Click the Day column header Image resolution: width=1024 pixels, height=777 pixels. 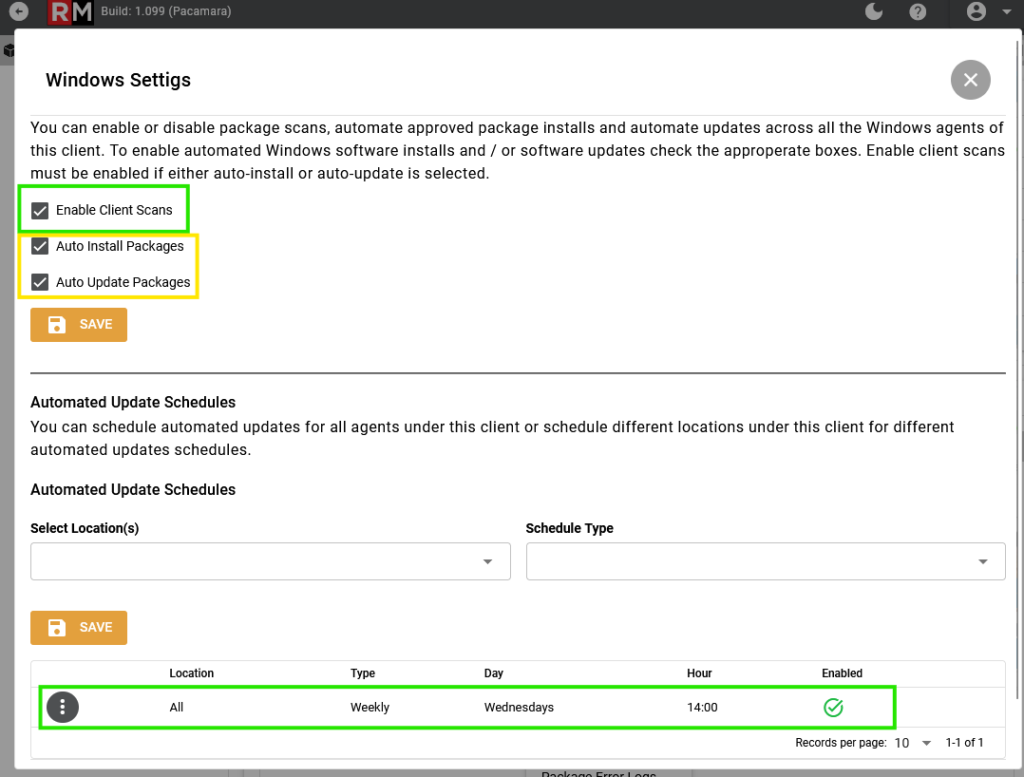pyautogui.click(x=494, y=673)
